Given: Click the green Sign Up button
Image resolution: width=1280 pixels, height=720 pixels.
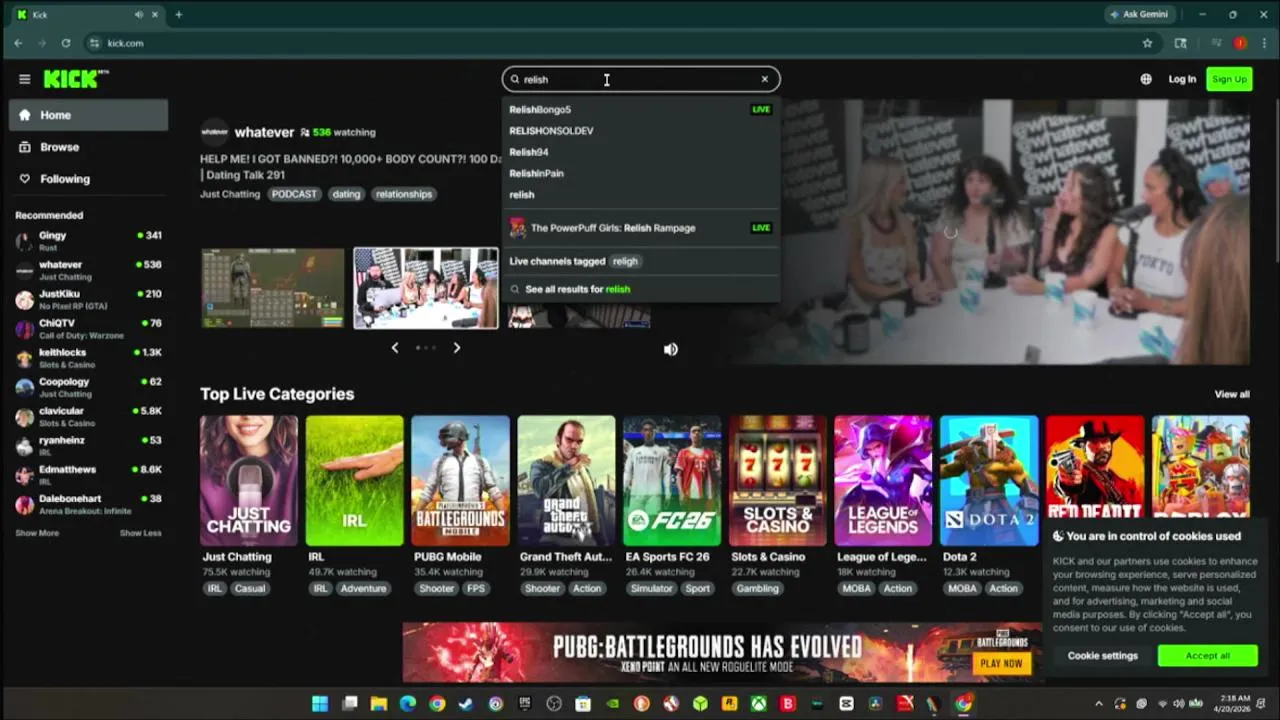Looking at the screenshot, I should [x=1229, y=79].
